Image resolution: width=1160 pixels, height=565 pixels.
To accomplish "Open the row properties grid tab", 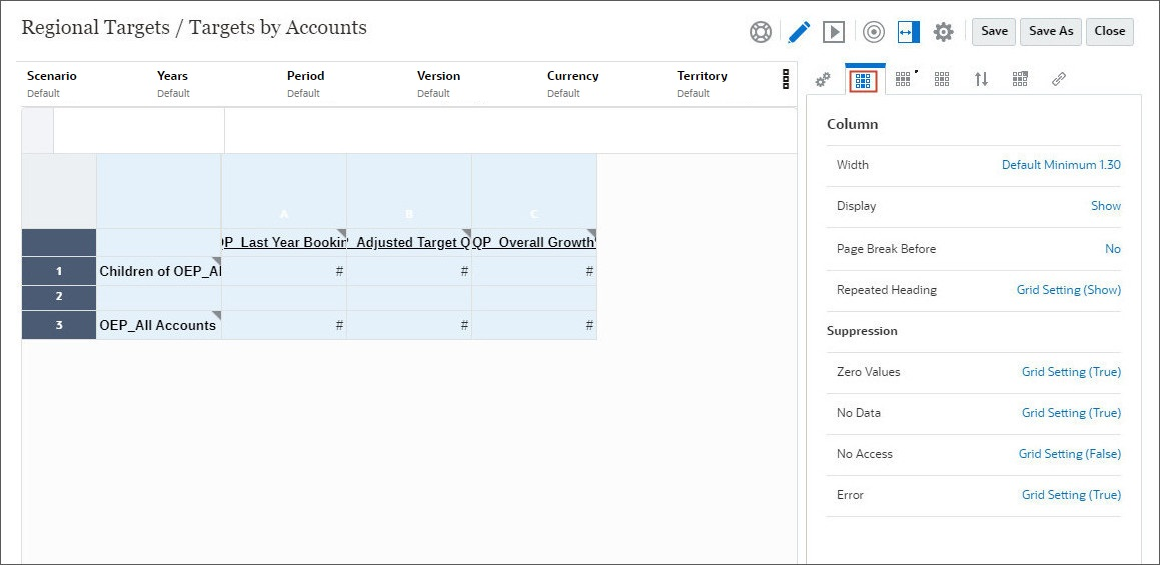I will tap(905, 79).
